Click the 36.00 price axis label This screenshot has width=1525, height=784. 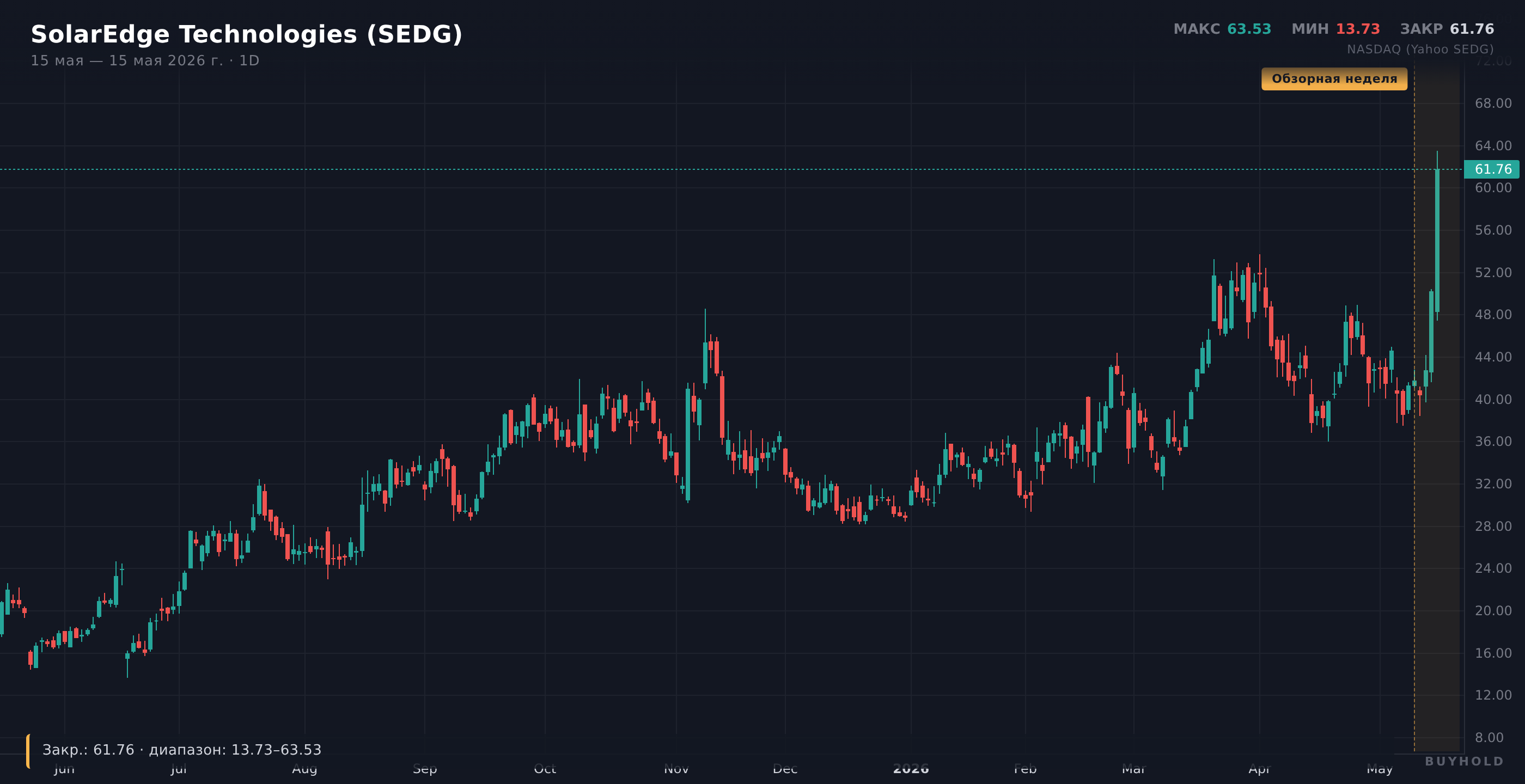point(1493,442)
